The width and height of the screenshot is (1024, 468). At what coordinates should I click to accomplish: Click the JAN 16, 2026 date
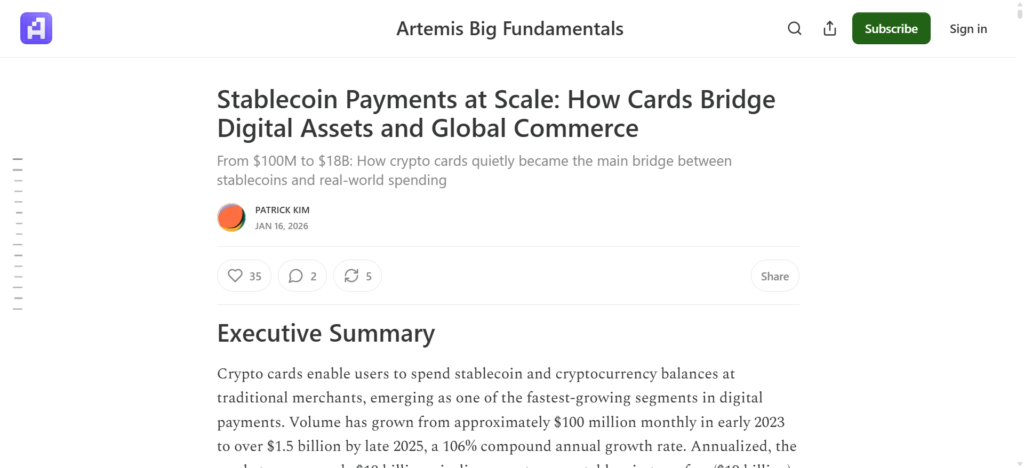281,226
